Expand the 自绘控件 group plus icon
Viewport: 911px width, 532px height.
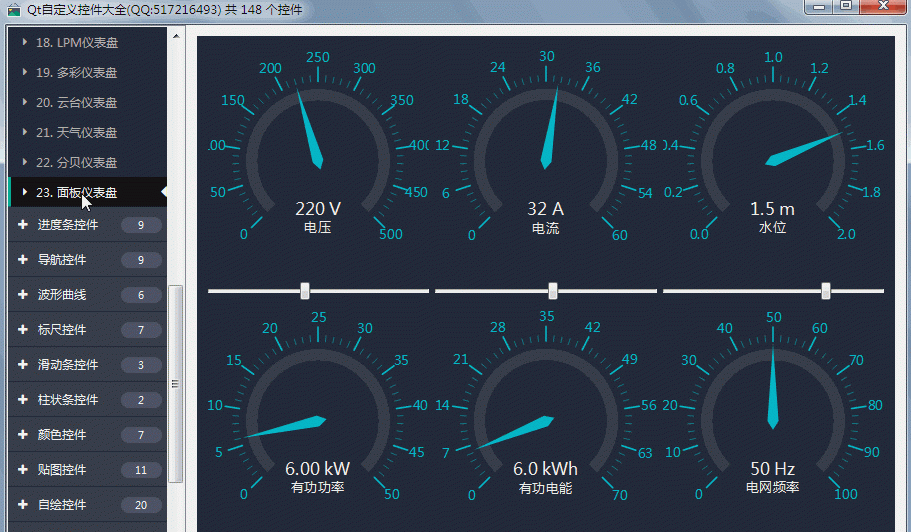click(23, 504)
